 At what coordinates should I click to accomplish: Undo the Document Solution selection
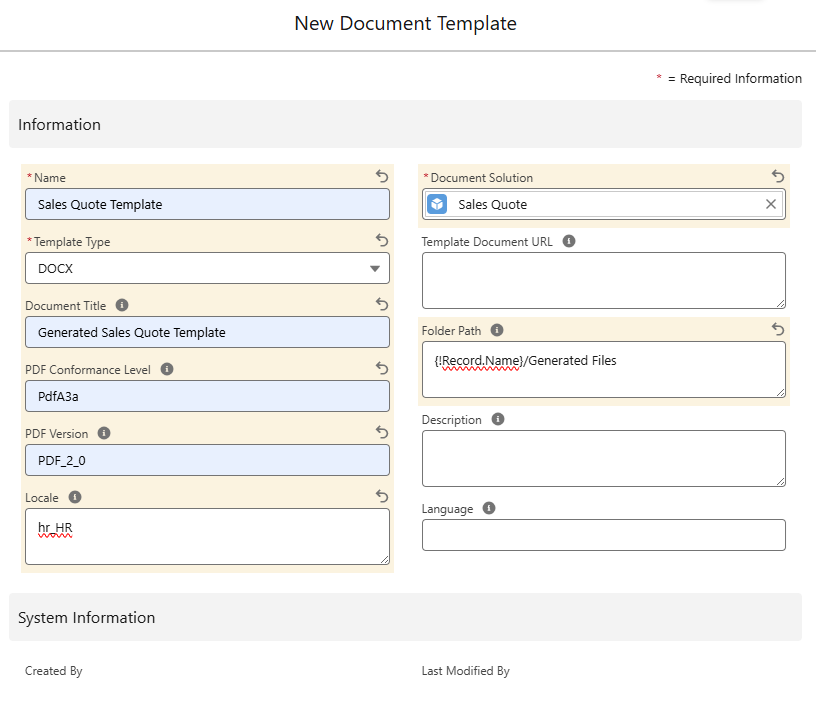tap(778, 176)
